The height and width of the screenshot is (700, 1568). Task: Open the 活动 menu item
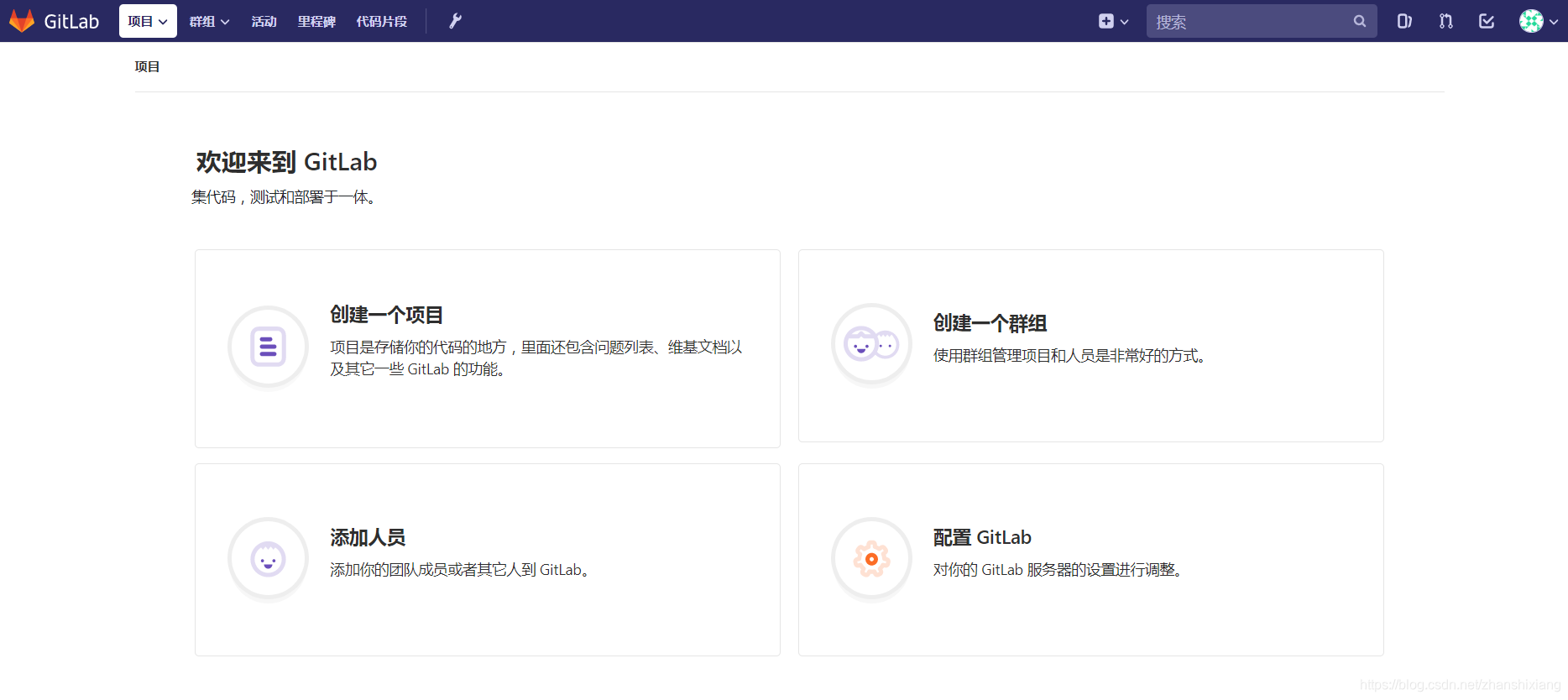[264, 21]
